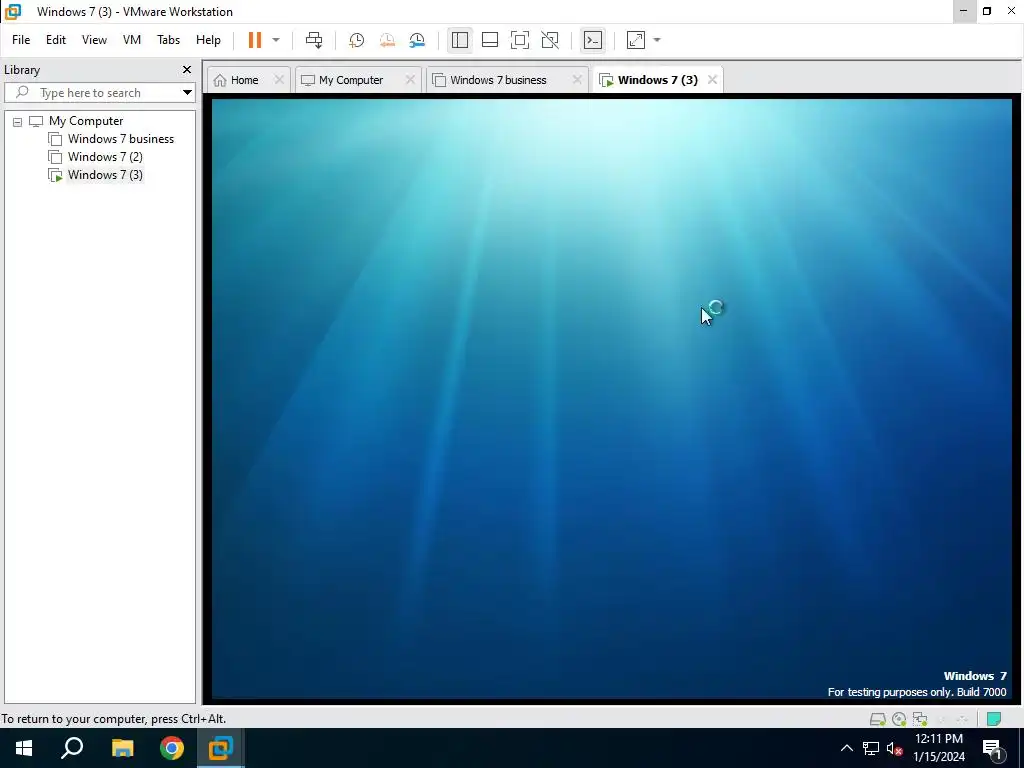Image resolution: width=1024 pixels, height=768 pixels.
Task: Toggle Unity mode icon
Action: pyautogui.click(x=551, y=40)
